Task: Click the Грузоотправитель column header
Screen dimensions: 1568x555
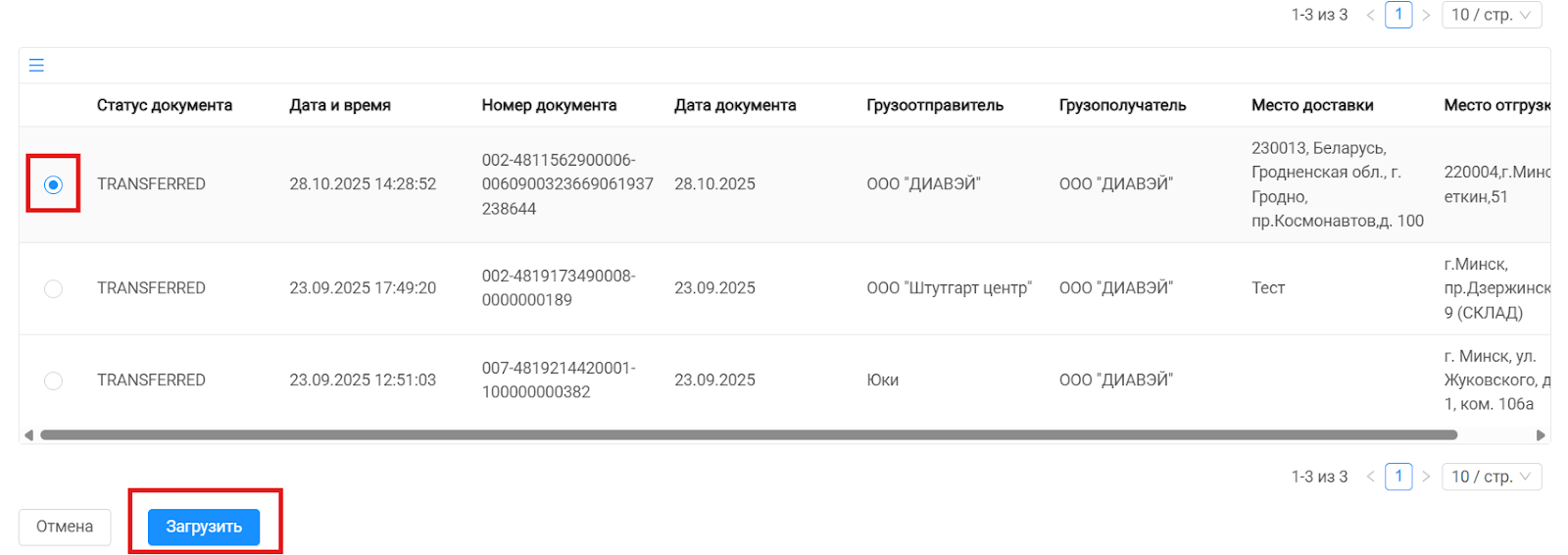Action: pyautogui.click(x=935, y=105)
